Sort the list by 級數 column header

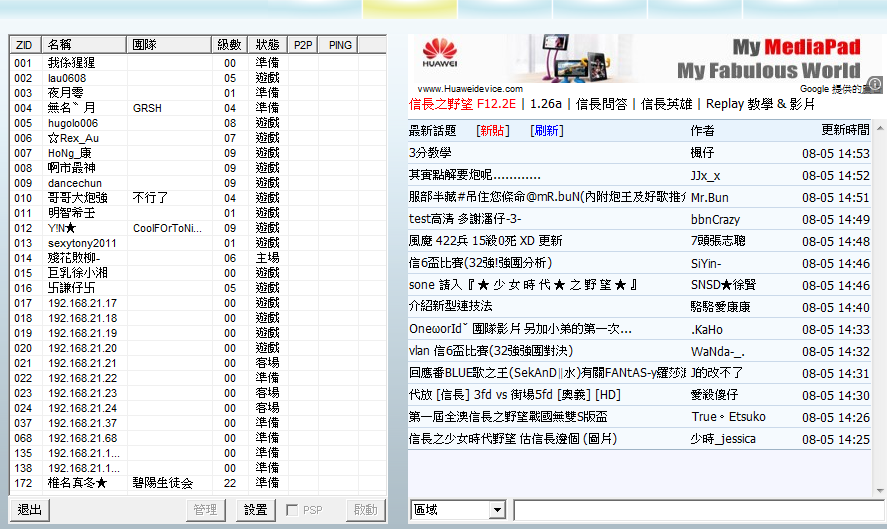point(230,45)
